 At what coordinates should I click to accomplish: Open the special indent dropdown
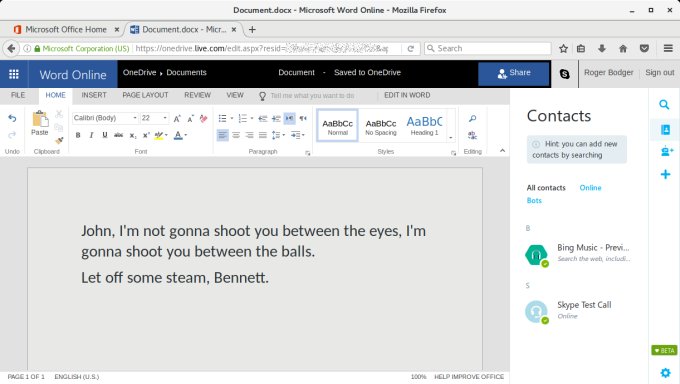click(298, 135)
